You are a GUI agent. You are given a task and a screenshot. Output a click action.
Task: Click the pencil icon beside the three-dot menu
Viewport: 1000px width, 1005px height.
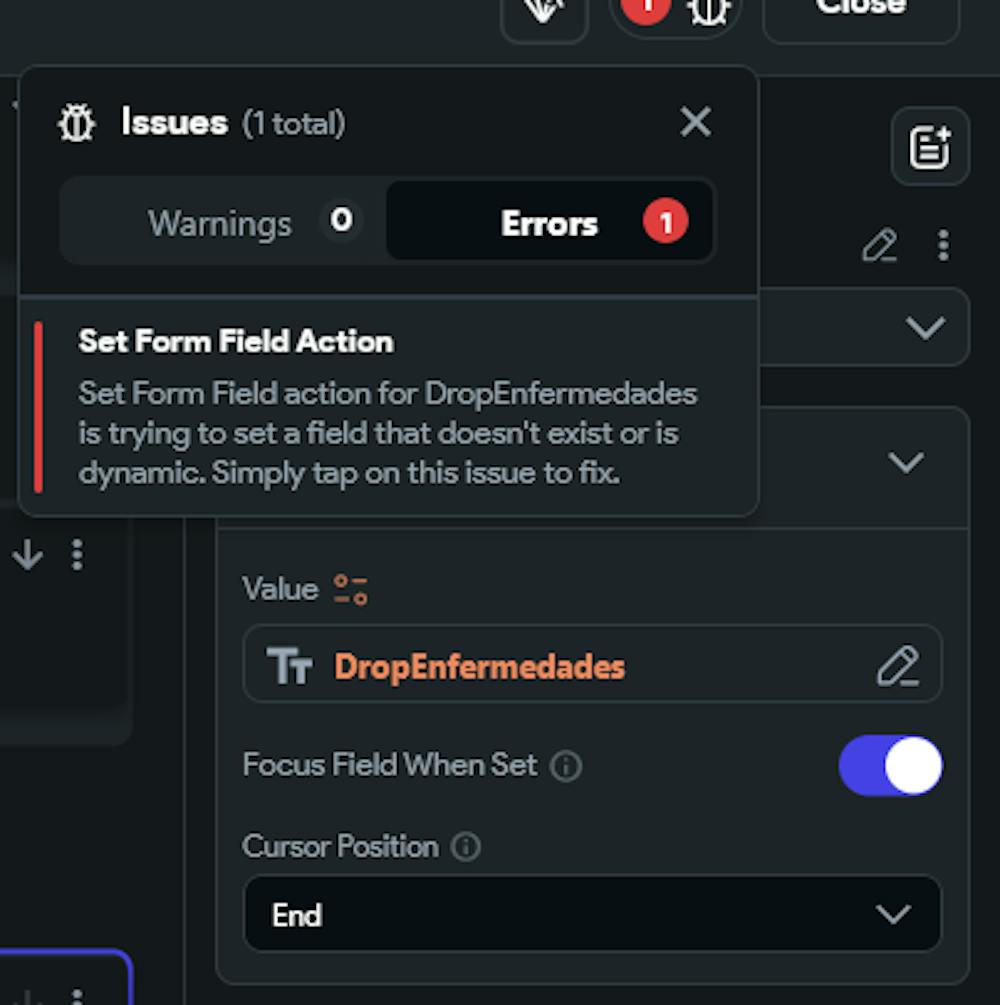pyautogui.click(x=879, y=245)
